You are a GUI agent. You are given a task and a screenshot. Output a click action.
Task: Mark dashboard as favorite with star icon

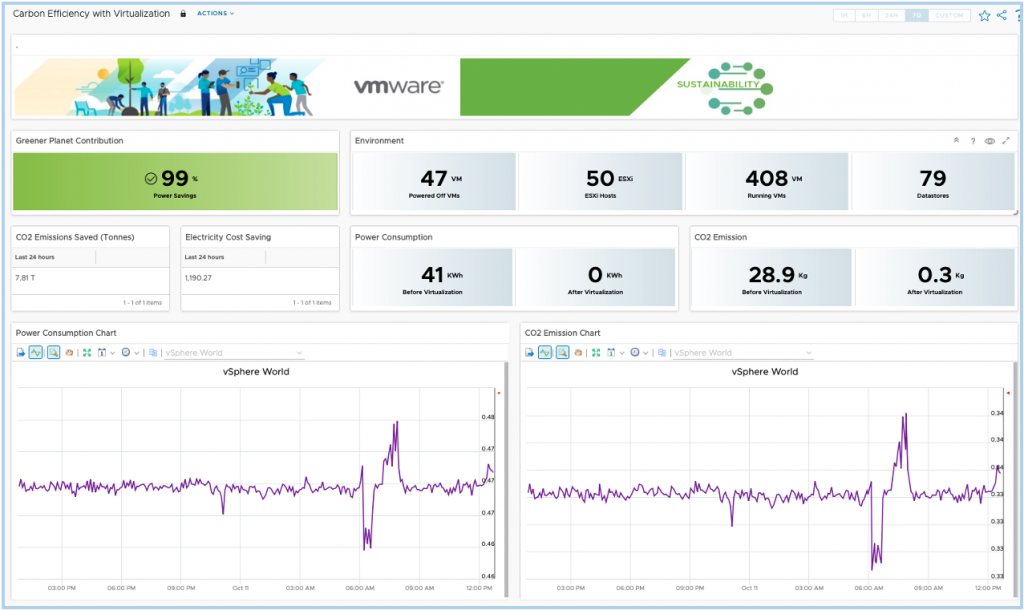point(984,16)
